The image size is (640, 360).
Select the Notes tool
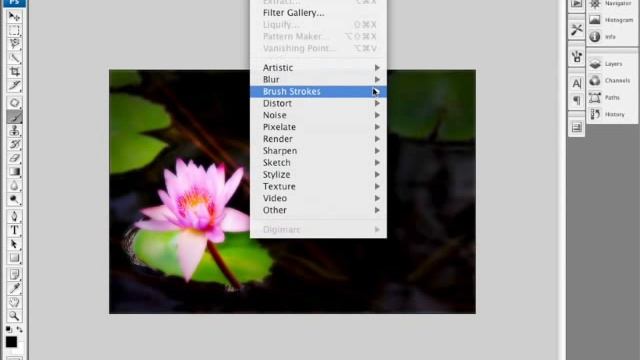(x=14, y=274)
